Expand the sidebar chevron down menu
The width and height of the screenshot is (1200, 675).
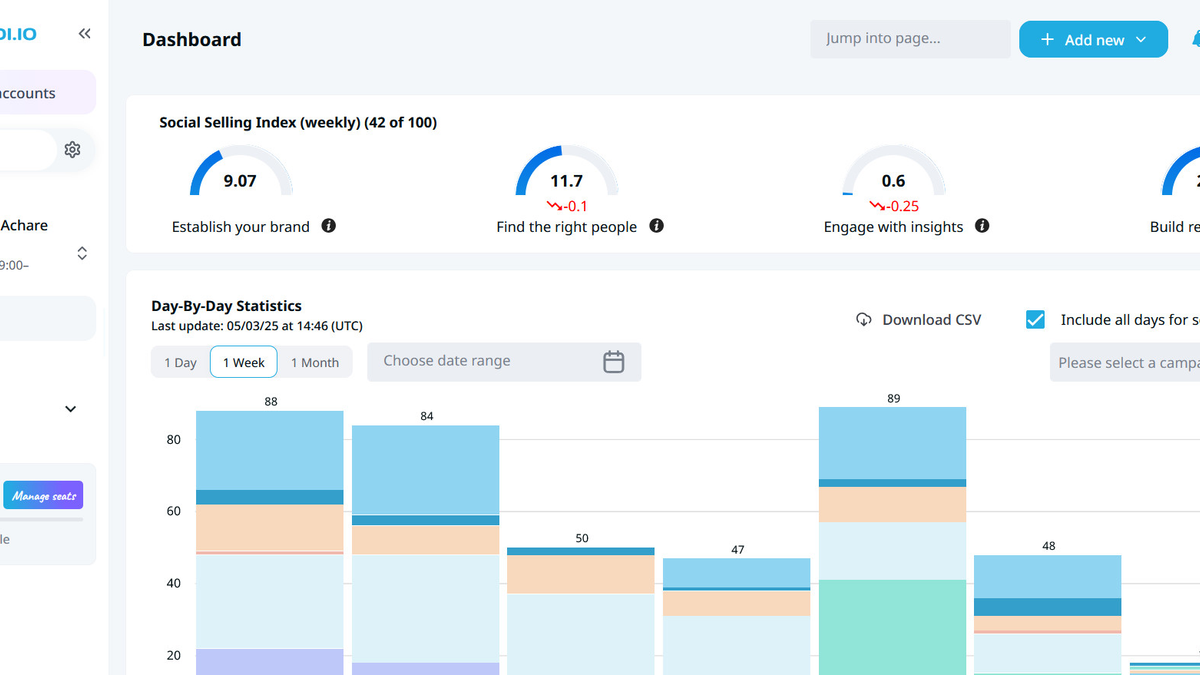tap(71, 409)
